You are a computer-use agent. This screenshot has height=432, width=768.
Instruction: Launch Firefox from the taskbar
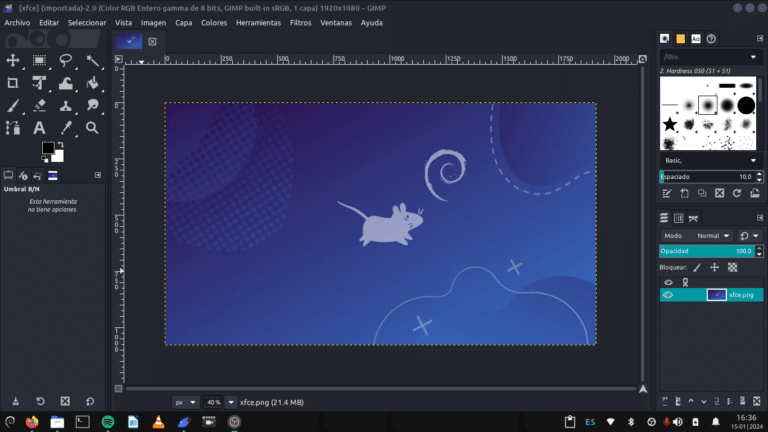(32, 422)
